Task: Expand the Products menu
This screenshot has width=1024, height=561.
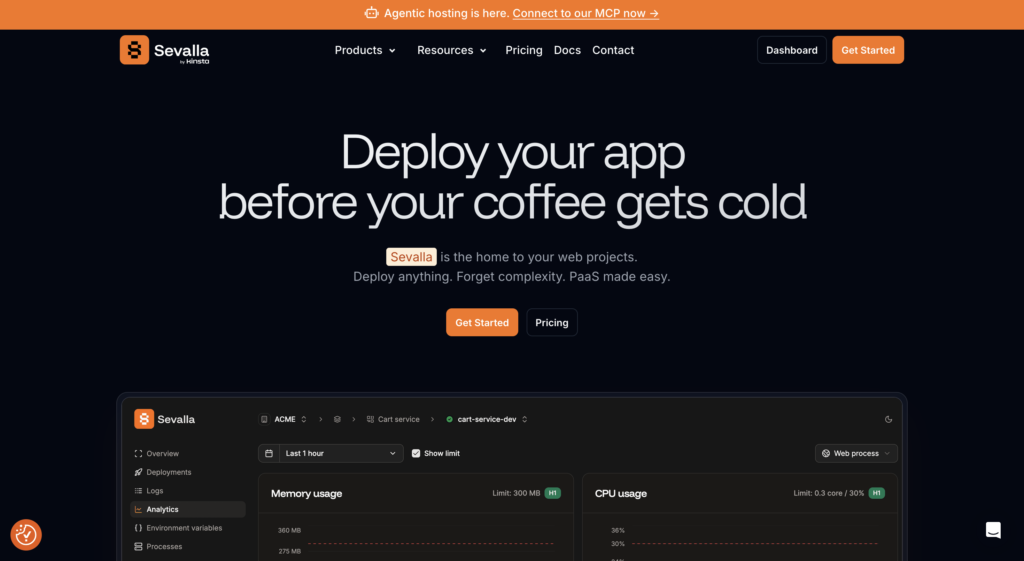Action: click(x=365, y=50)
